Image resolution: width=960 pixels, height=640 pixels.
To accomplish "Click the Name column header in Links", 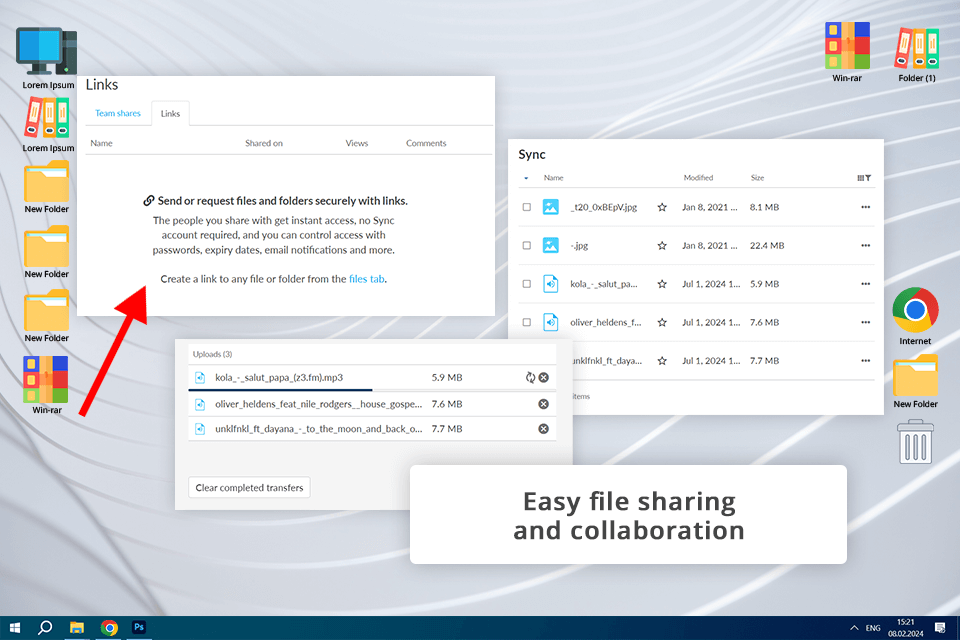I will tap(102, 143).
